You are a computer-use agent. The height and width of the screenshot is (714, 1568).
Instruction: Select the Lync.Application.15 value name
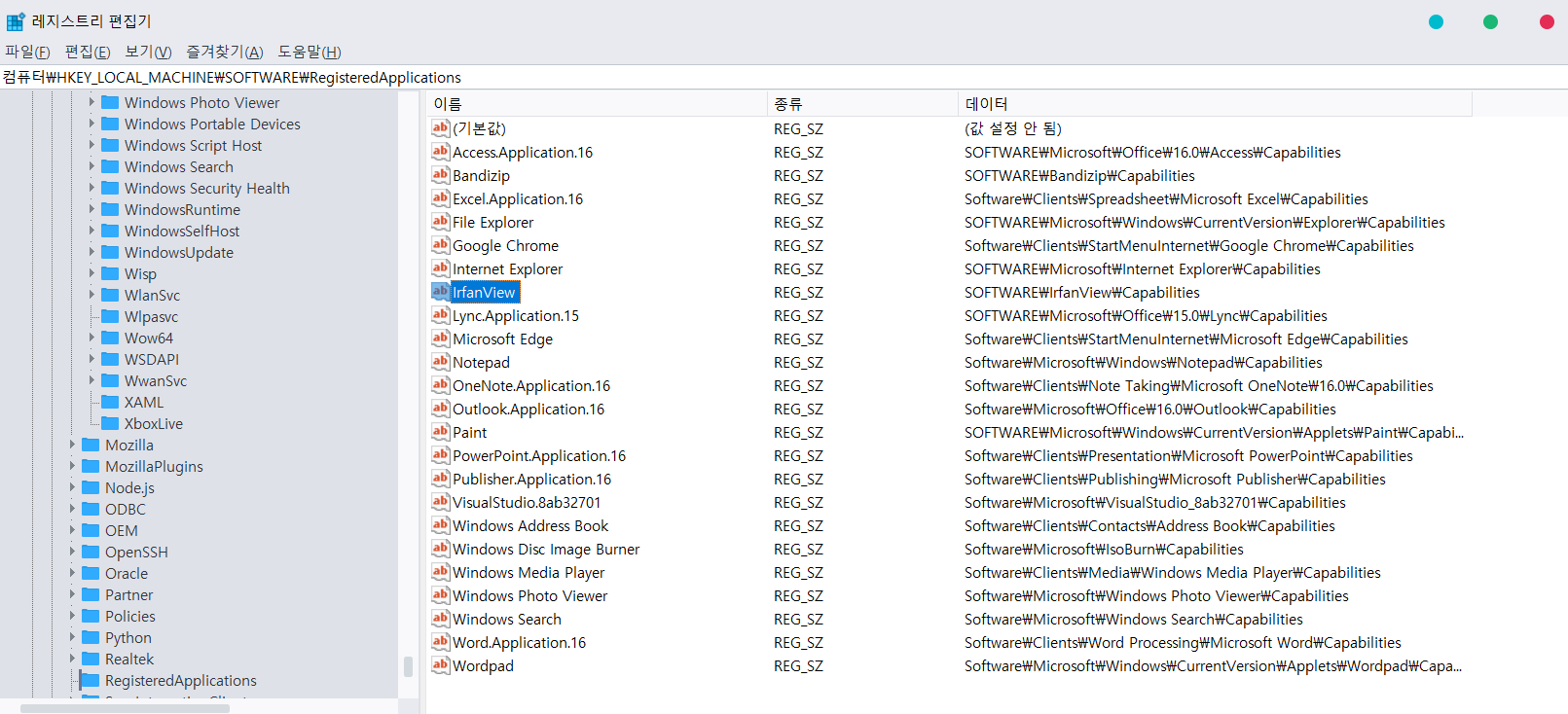516,315
